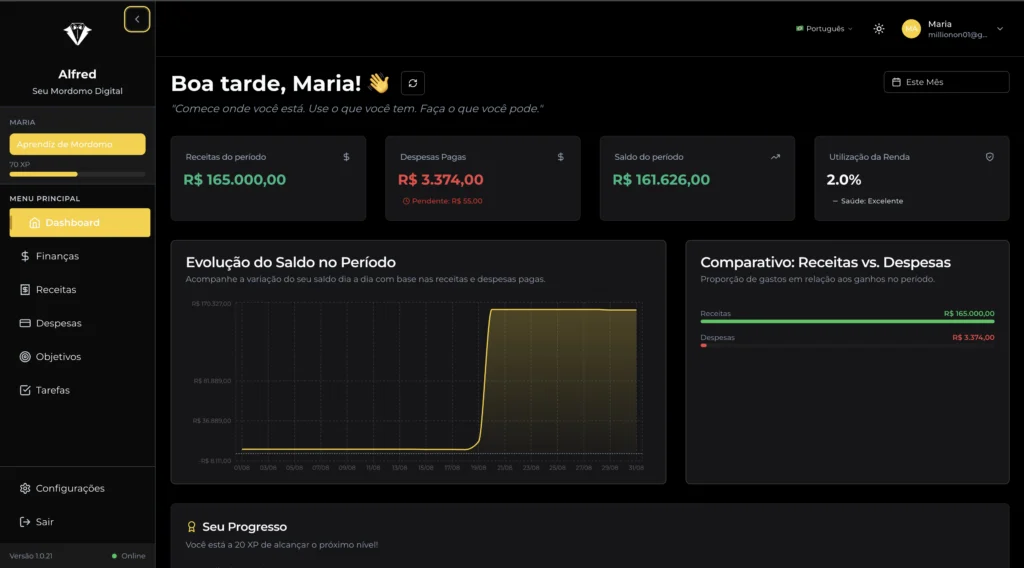Screen dimensions: 1024x568
Task: Click the Saúde: Excelente status
Action: [x=868, y=201]
